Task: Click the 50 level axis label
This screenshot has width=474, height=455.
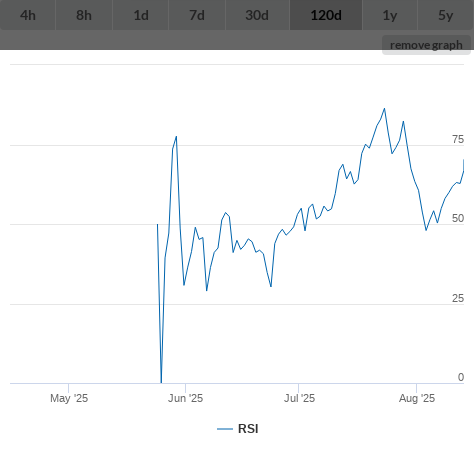Action: coord(458,218)
